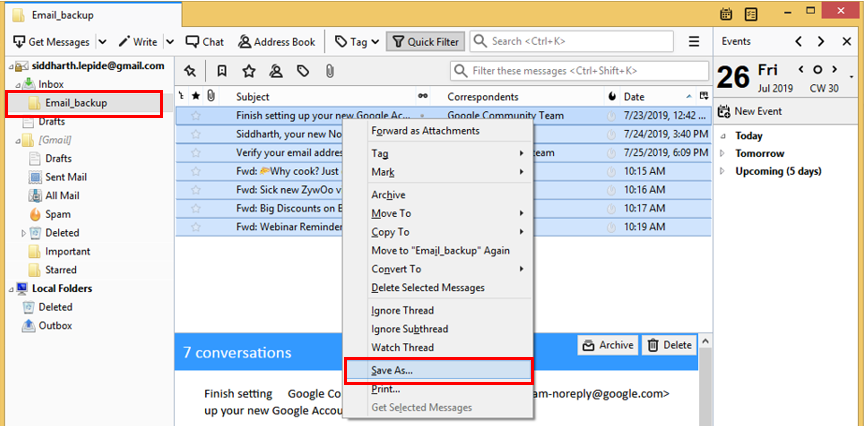
Task: Sort by junk status flame column
Action: [x=612, y=96]
